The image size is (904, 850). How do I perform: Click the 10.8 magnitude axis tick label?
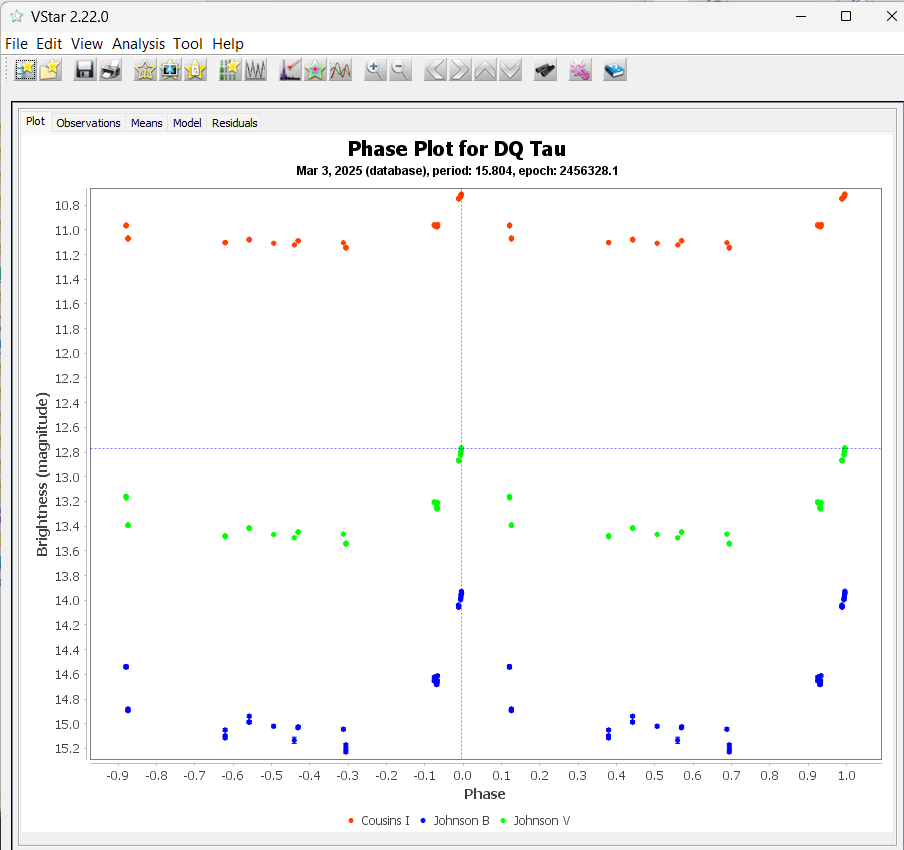pyautogui.click(x=67, y=206)
